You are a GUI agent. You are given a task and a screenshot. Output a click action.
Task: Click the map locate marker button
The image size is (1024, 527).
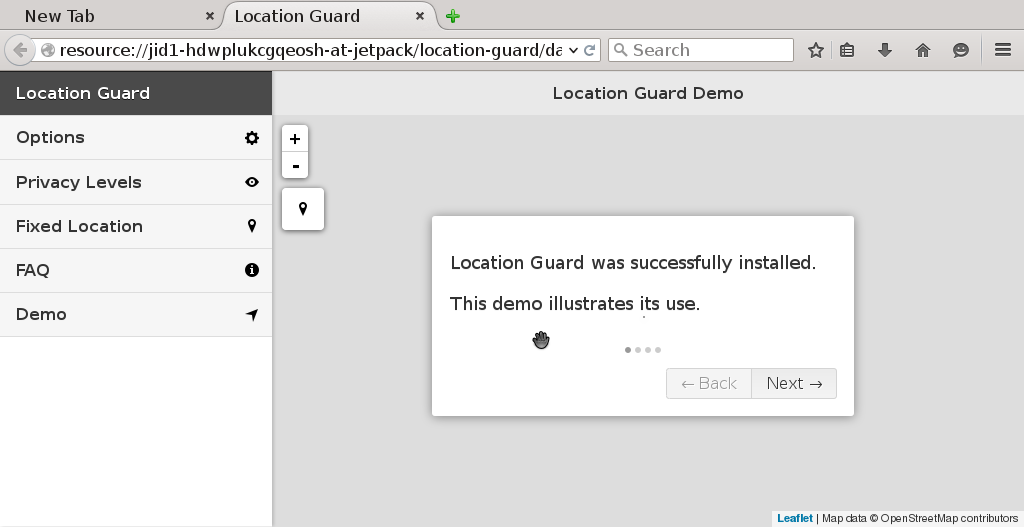303,209
